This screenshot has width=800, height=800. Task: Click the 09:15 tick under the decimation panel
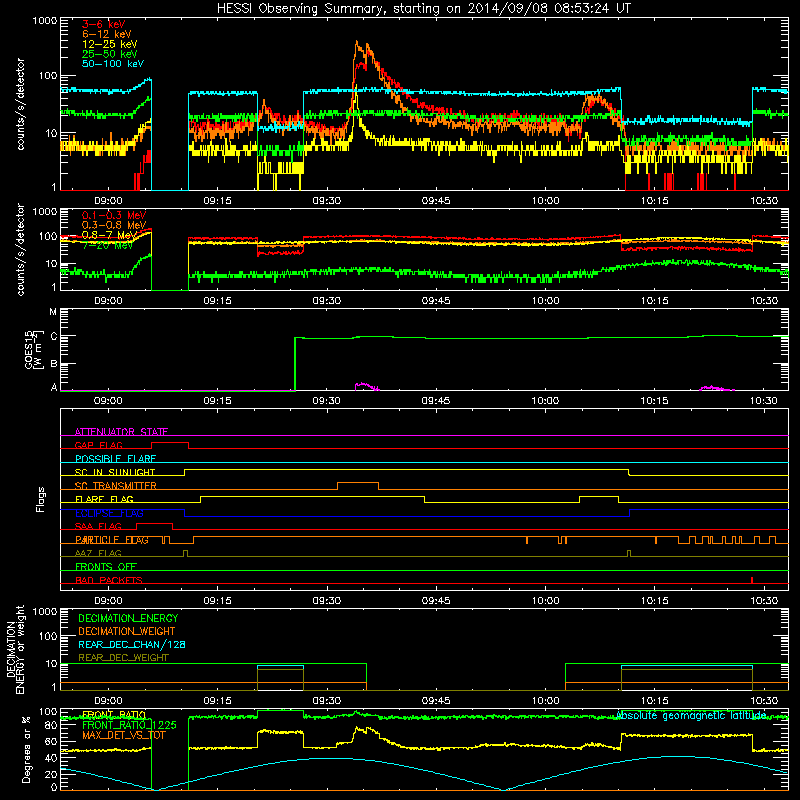(217, 701)
